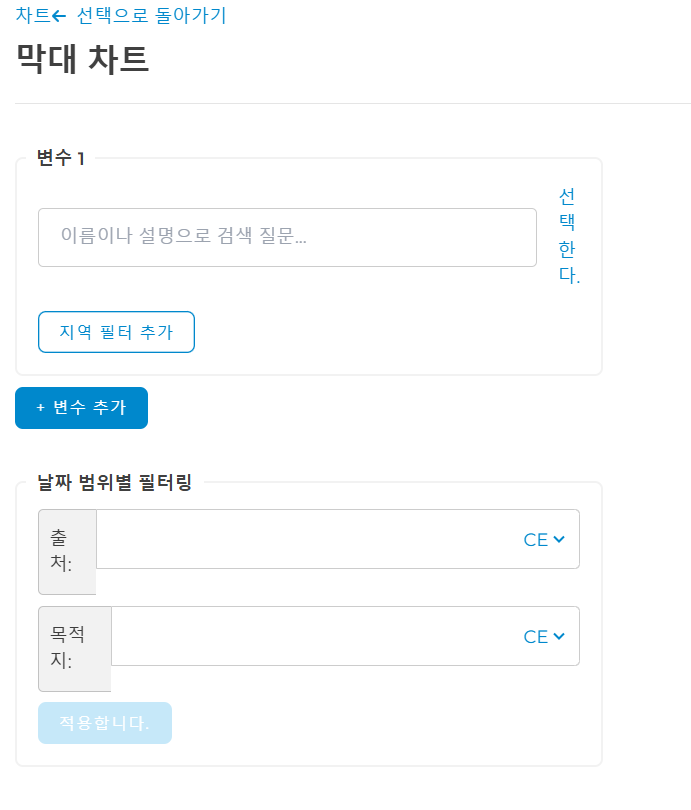Click the back arrow icon in breadcrumb
691x810 pixels.
tap(59, 16)
